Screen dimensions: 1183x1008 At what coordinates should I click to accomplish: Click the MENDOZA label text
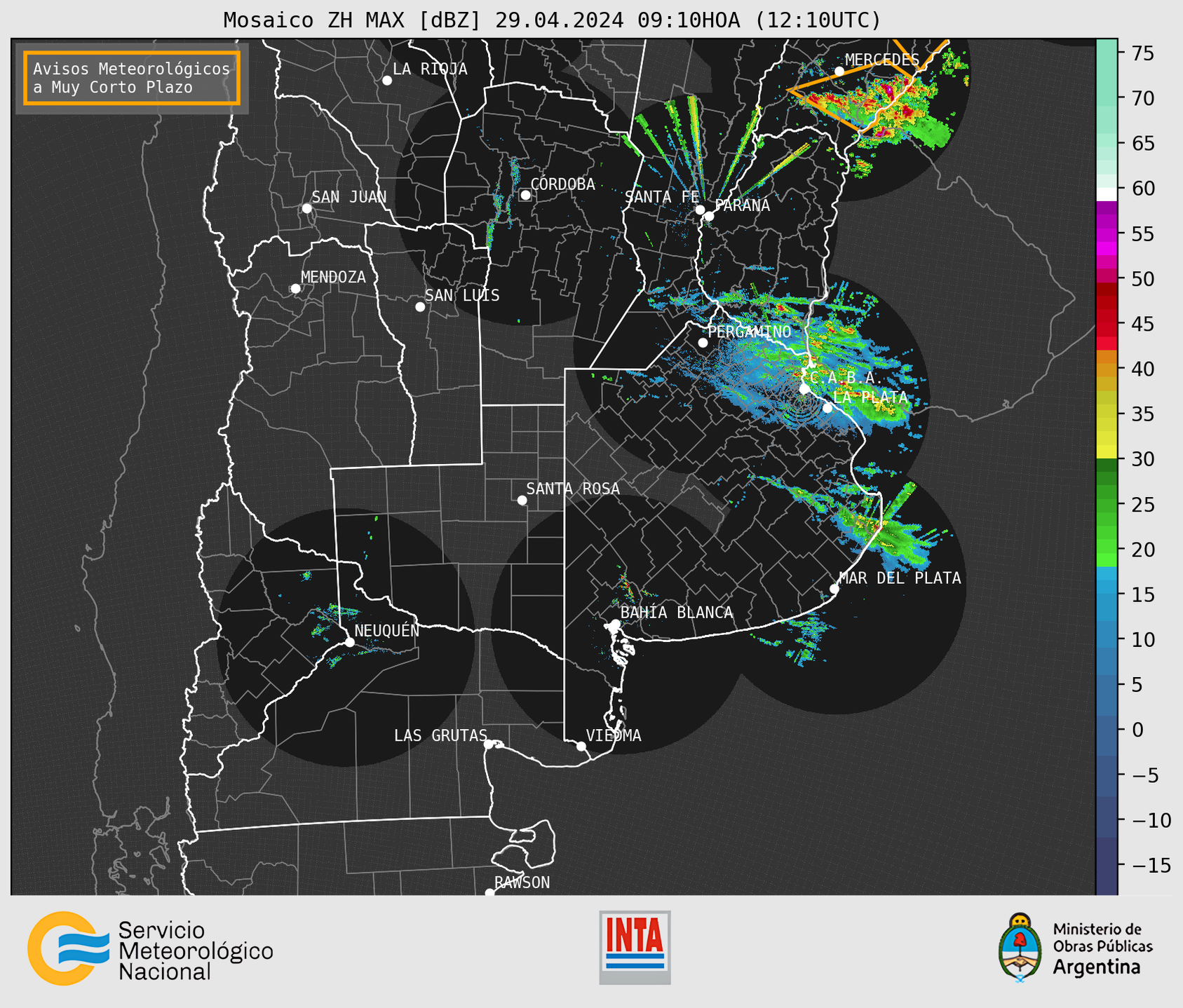click(333, 278)
